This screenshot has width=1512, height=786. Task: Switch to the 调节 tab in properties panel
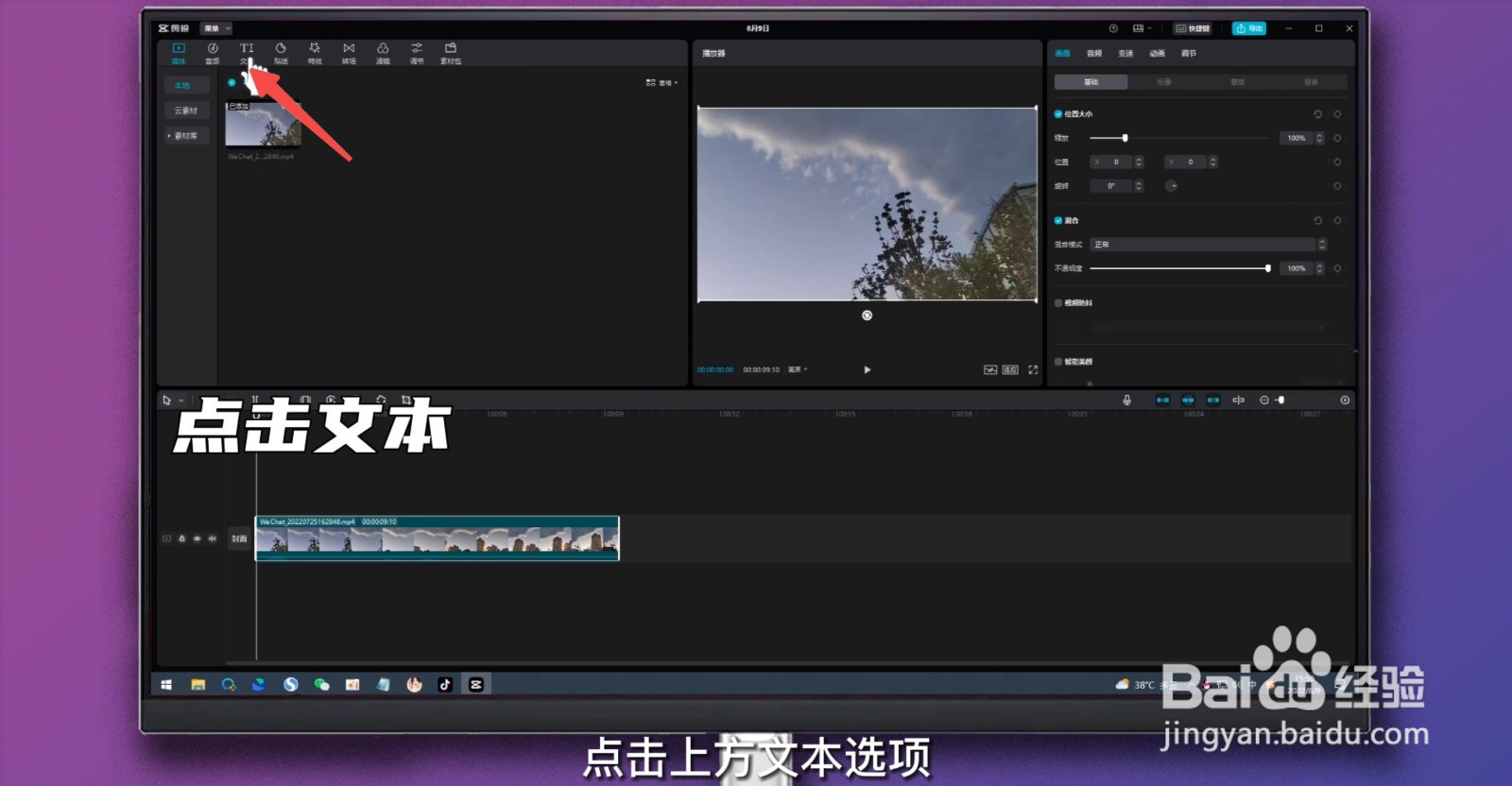[x=1189, y=54]
